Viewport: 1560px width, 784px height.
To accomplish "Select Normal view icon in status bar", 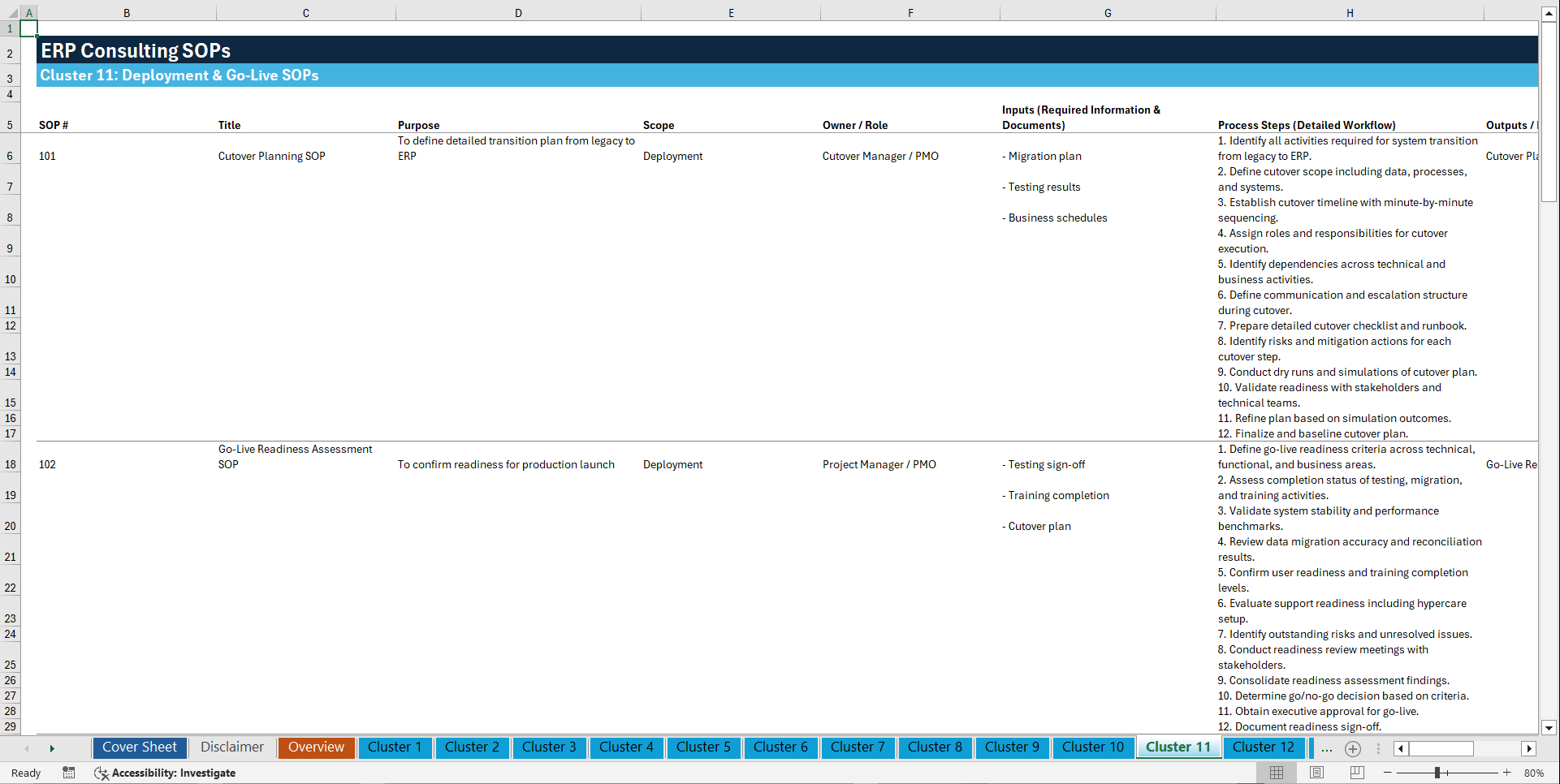I will click(1277, 772).
